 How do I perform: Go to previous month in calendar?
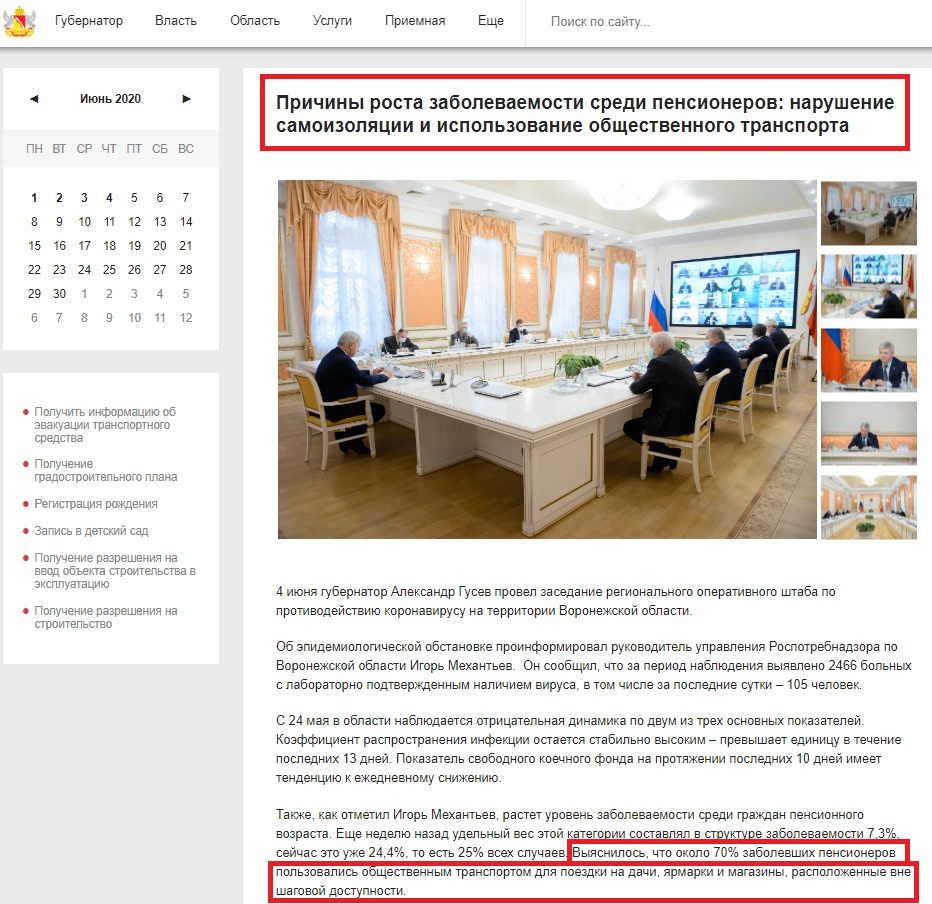tap(34, 99)
